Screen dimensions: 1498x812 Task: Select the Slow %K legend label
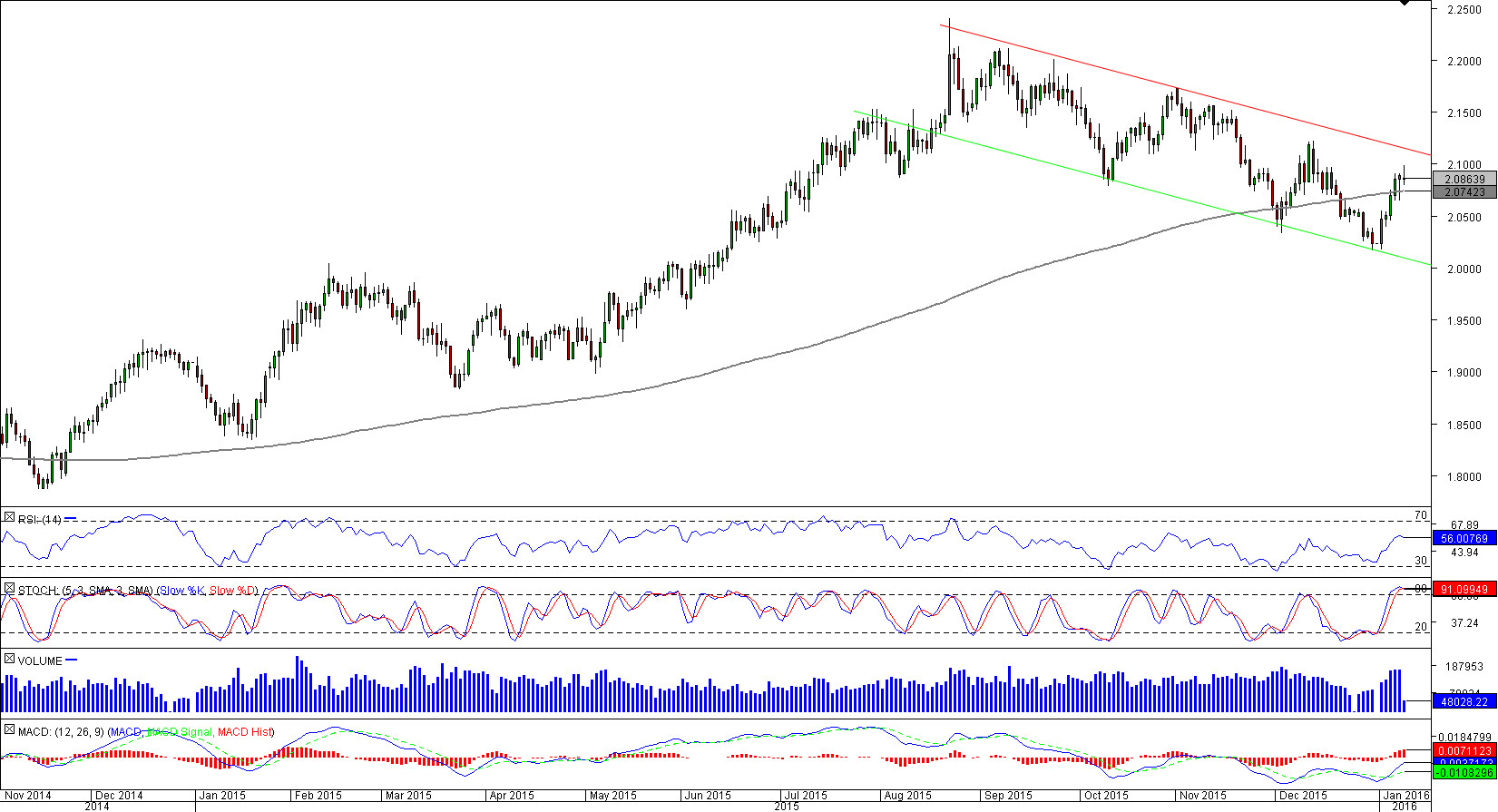click(182, 591)
